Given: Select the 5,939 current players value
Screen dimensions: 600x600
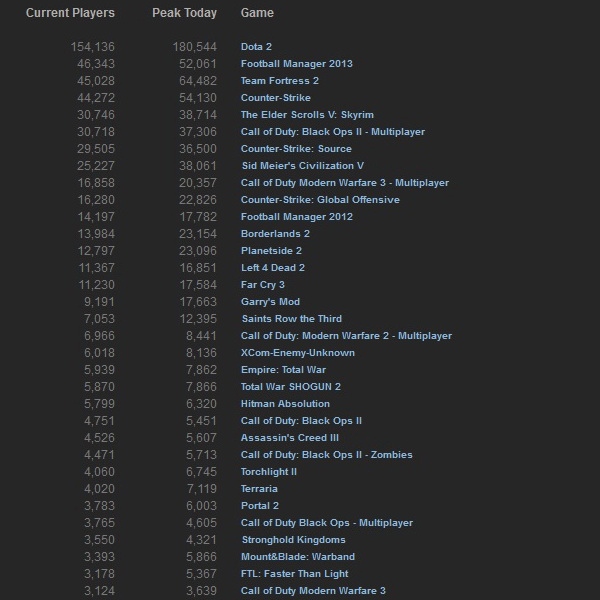Looking at the screenshot, I should click(x=99, y=370).
